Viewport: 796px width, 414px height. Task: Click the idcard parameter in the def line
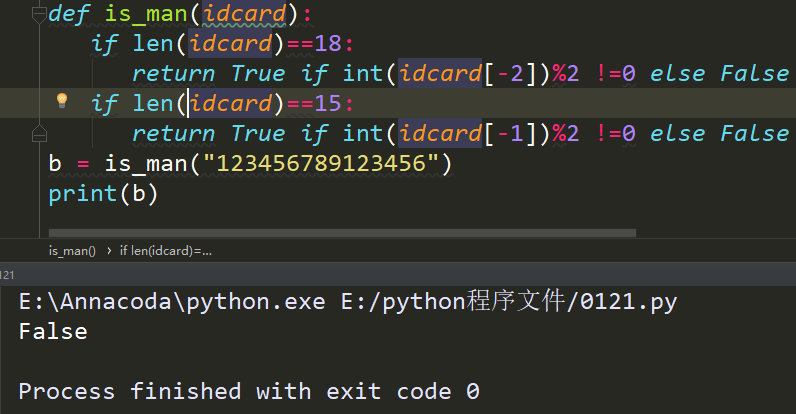point(245,14)
